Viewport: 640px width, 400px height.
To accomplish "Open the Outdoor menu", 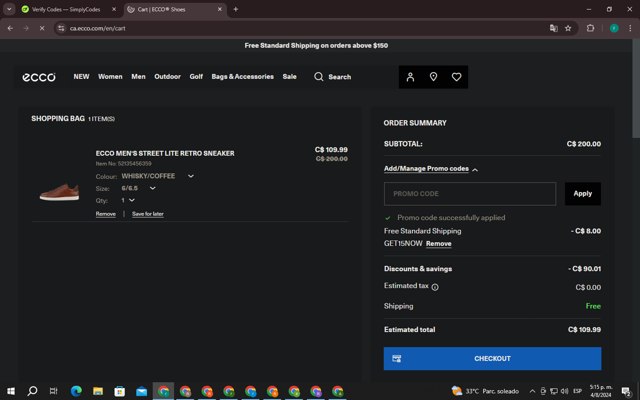I will 167,76.
